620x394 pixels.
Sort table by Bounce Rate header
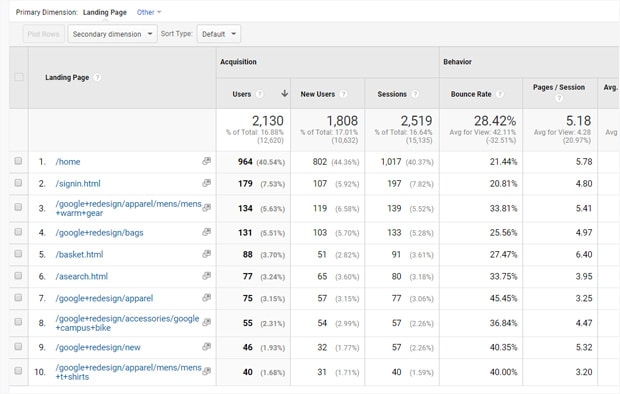(x=471, y=94)
